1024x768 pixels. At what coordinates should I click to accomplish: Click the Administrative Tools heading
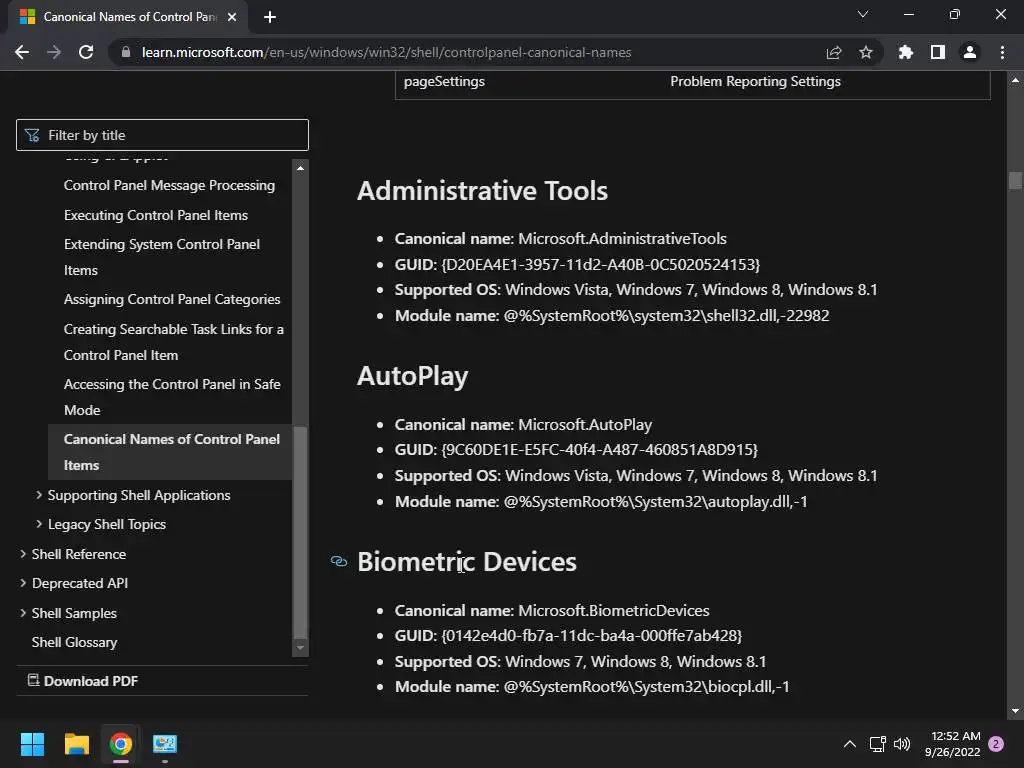click(x=483, y=191)
